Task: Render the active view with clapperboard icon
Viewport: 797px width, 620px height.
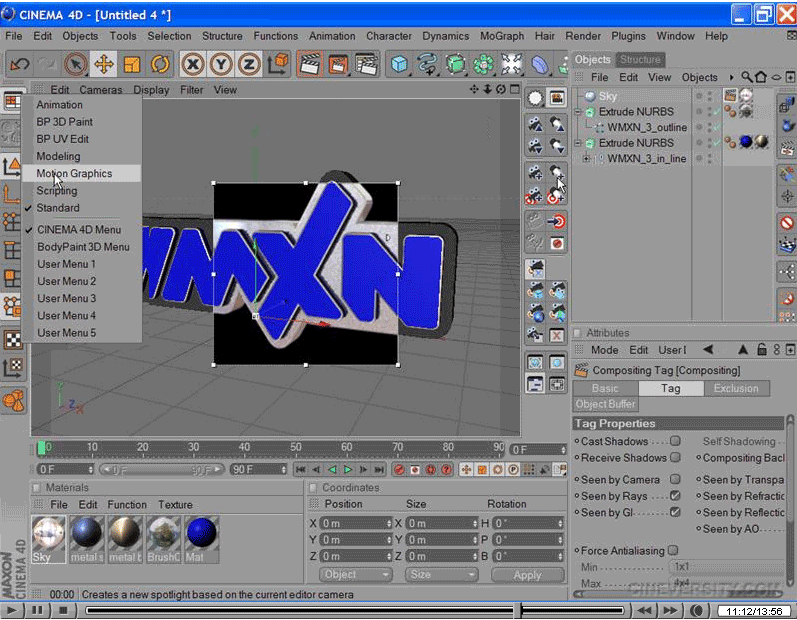Action: [x=310, y=65]
